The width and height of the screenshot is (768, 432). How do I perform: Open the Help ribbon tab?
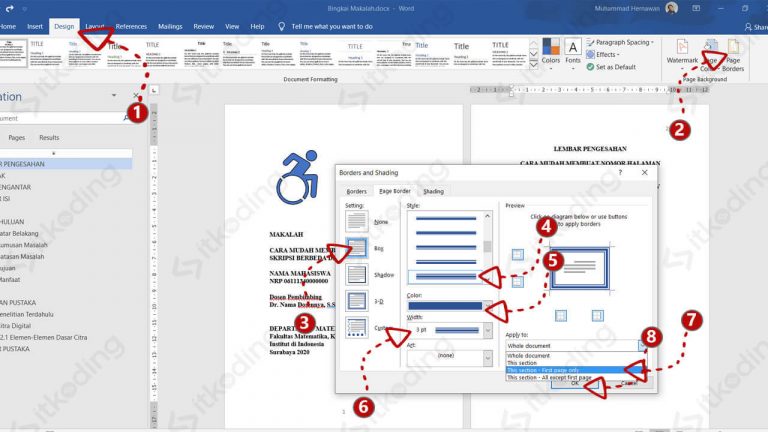(x=257, y=26)
